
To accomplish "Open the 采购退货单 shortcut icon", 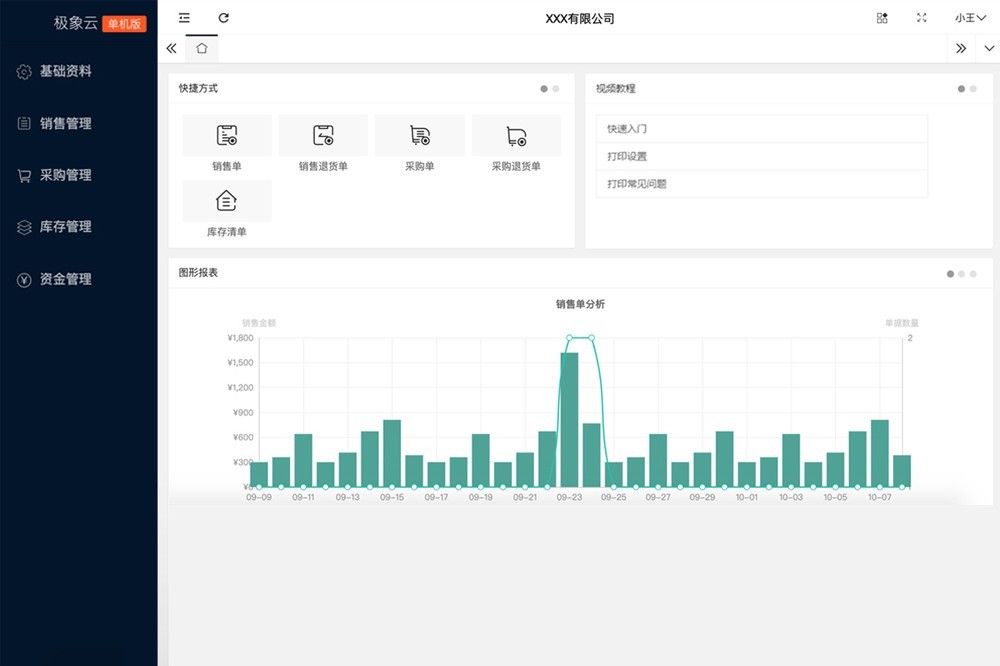I will click(516, 136).
